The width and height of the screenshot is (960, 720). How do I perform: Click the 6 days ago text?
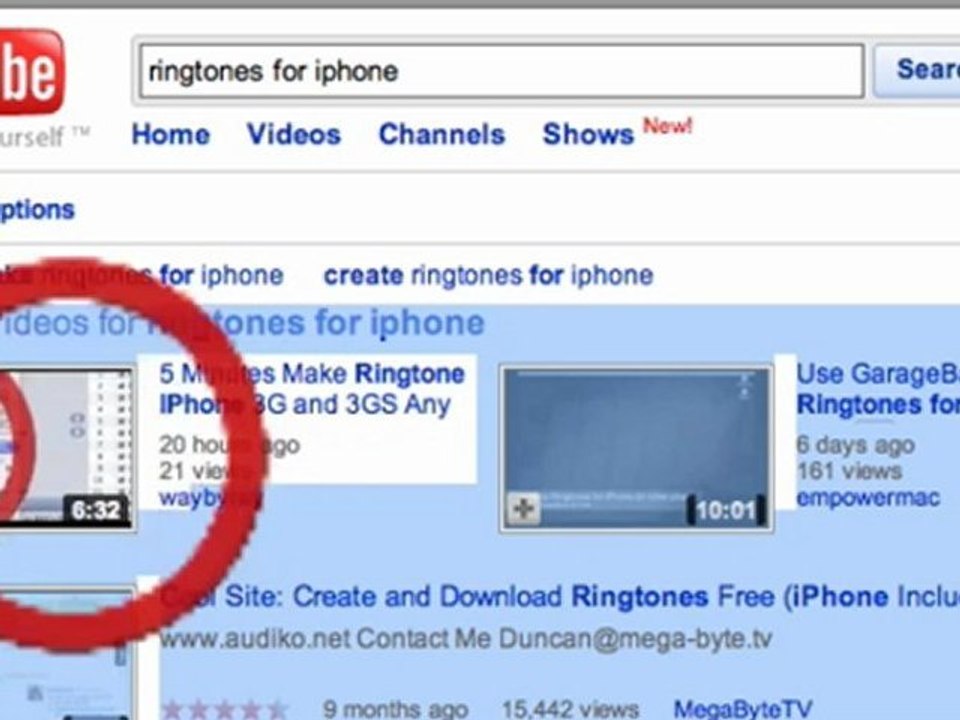[855, 445]
